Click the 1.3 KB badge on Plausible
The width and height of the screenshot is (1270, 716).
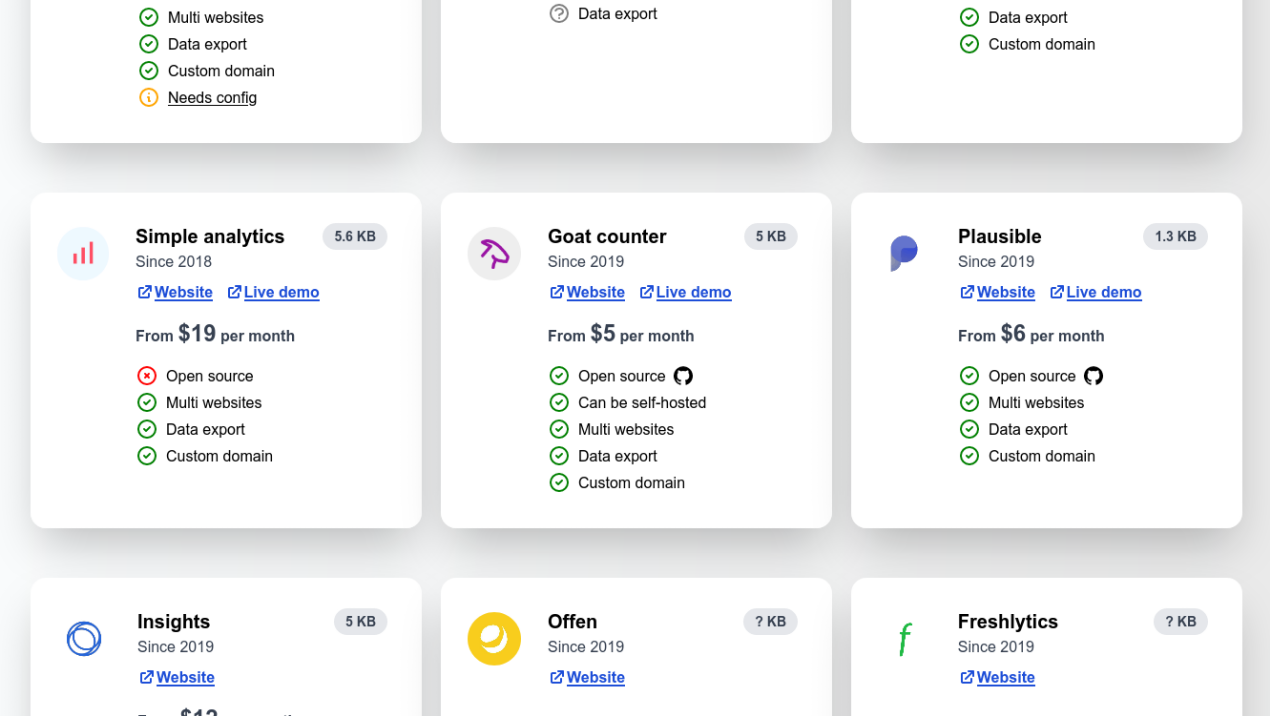coord(1175,236)
